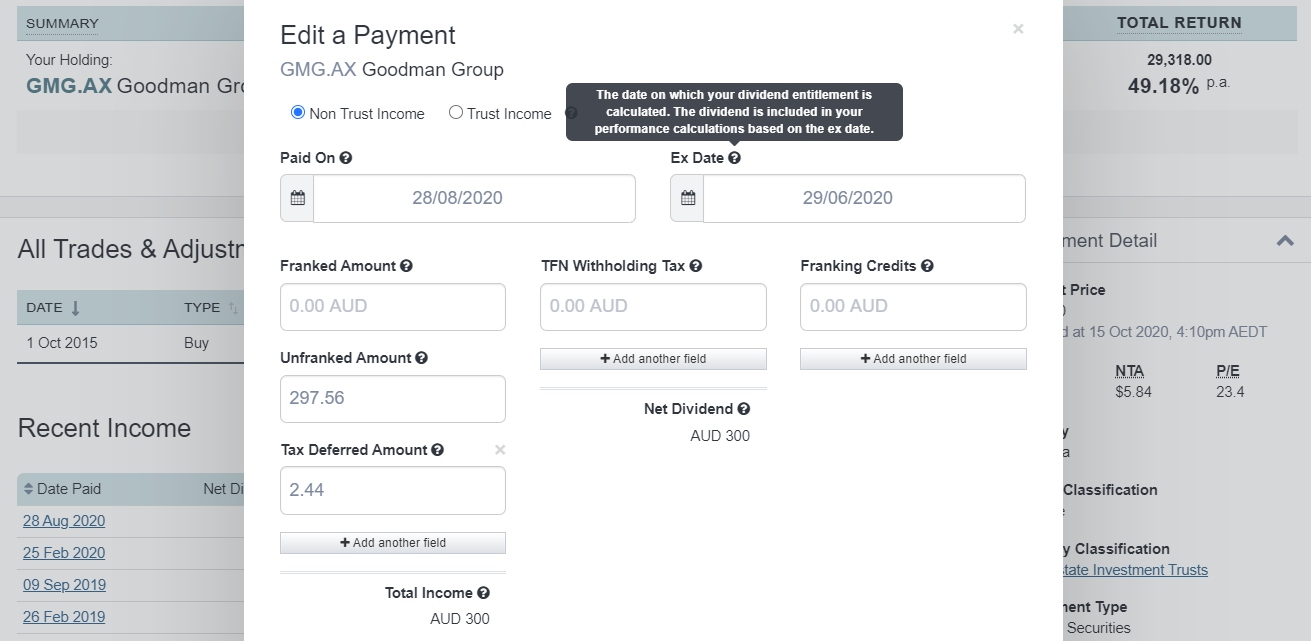The image size is (1311, 641).
Task: Click the TFN Withholding Tax input
Action: point(653,306)
